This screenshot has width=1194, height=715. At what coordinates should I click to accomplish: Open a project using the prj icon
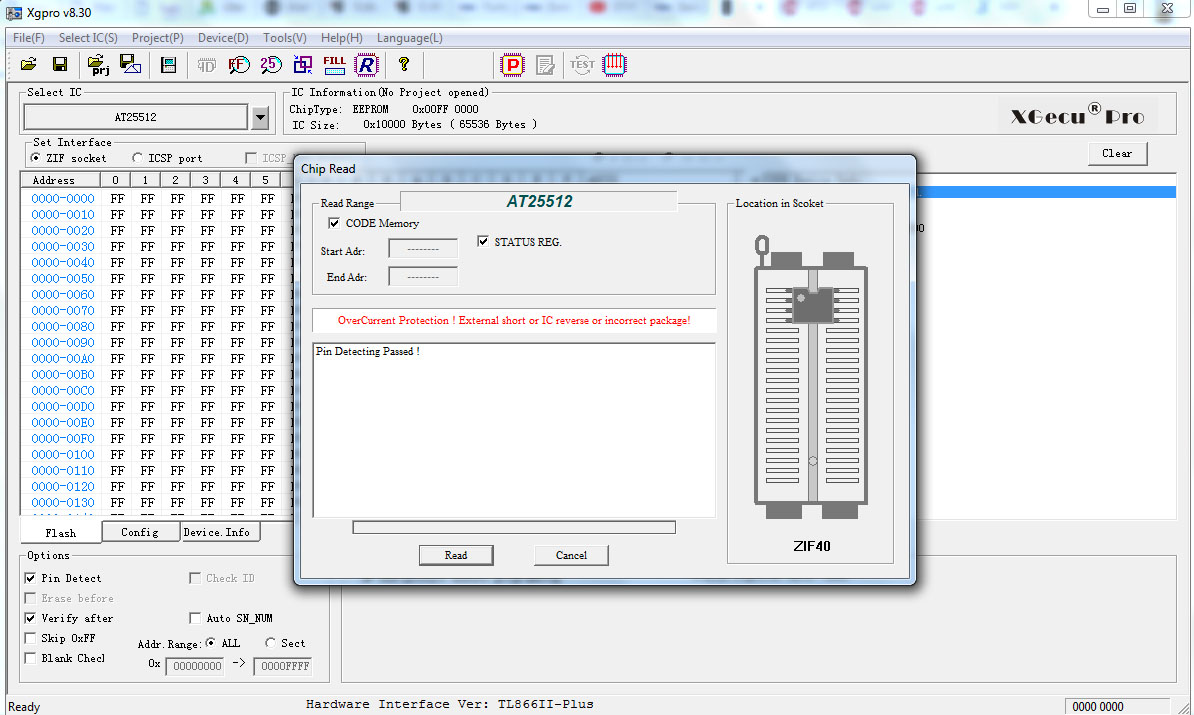click(97, 65)
